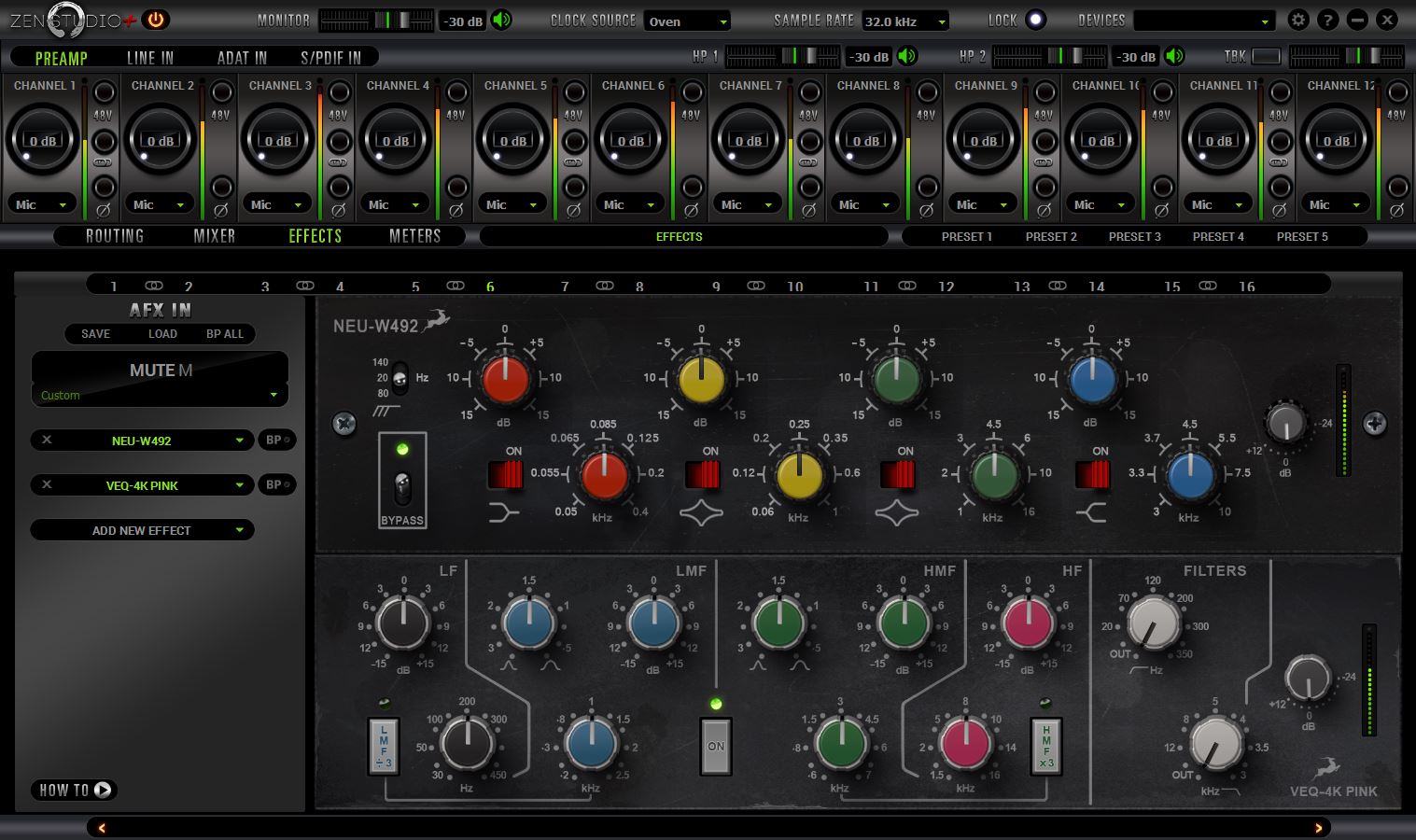The image size is (1416, 840).
Task: Click the VEQ-4K PINK antelope logo
Action: click(1325, 769)
